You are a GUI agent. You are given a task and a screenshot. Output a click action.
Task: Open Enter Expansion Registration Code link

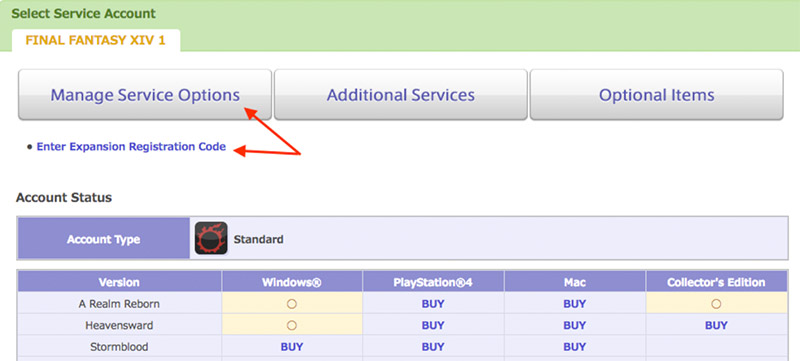click(131, 147)
